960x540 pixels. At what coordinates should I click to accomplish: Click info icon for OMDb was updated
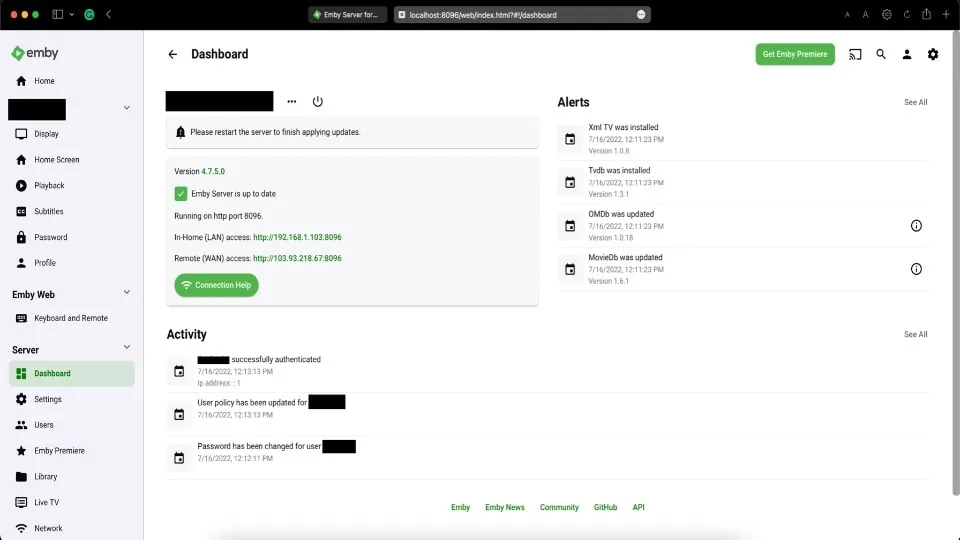[916, 226]
